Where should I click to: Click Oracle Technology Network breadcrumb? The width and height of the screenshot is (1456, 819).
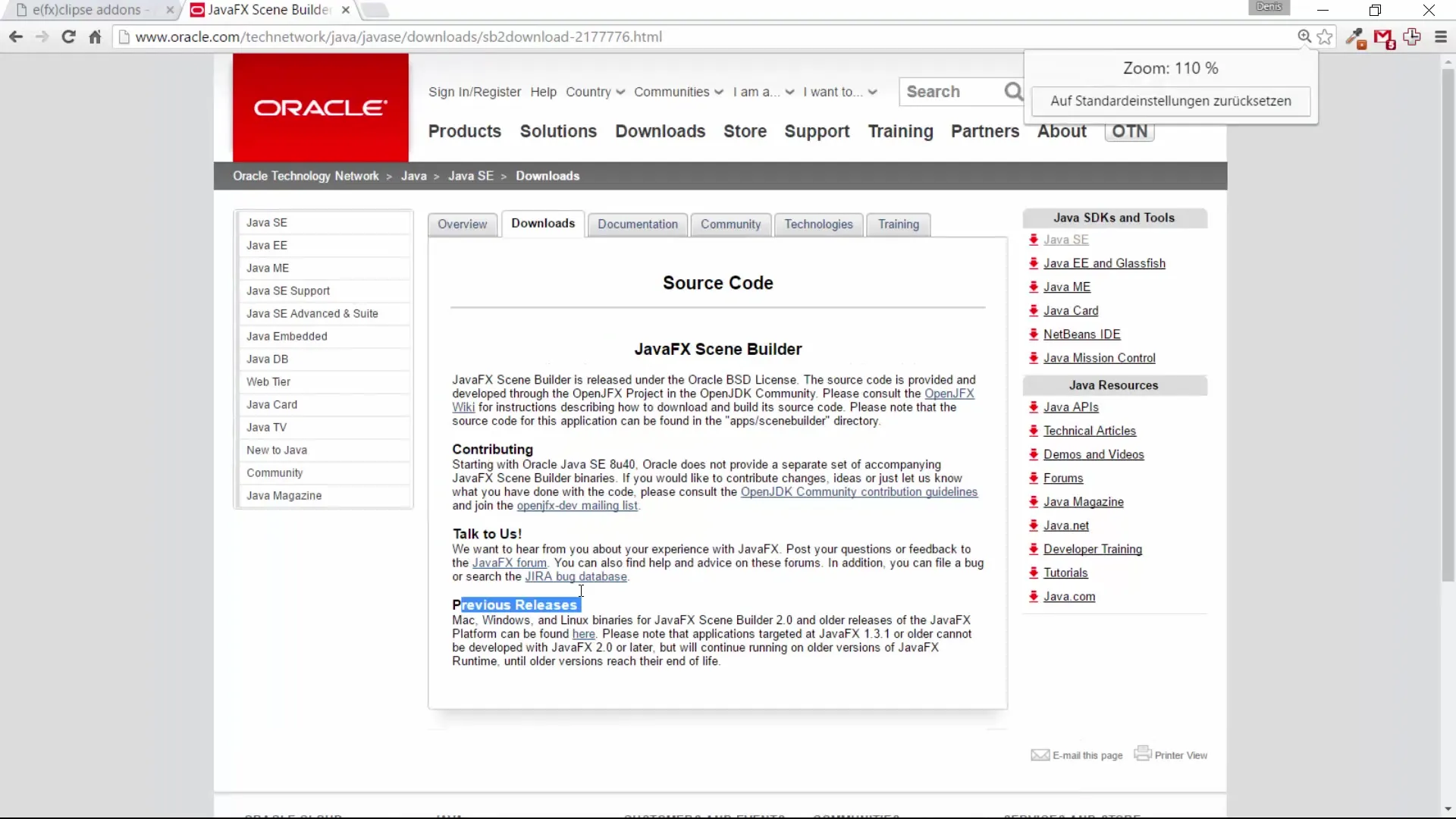point(306,176)
